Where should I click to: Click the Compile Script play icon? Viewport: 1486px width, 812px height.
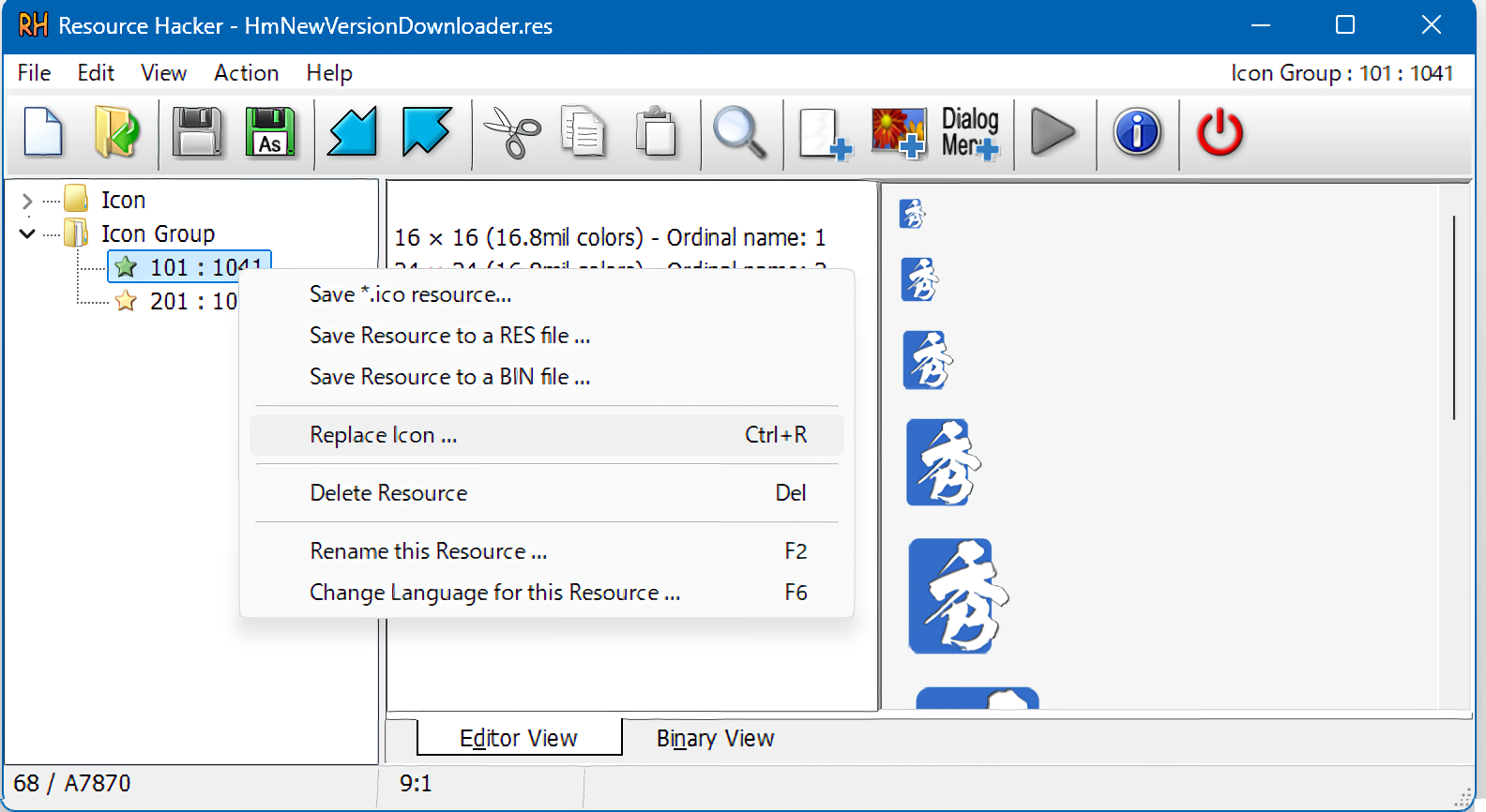click(x=1053, y=132)
